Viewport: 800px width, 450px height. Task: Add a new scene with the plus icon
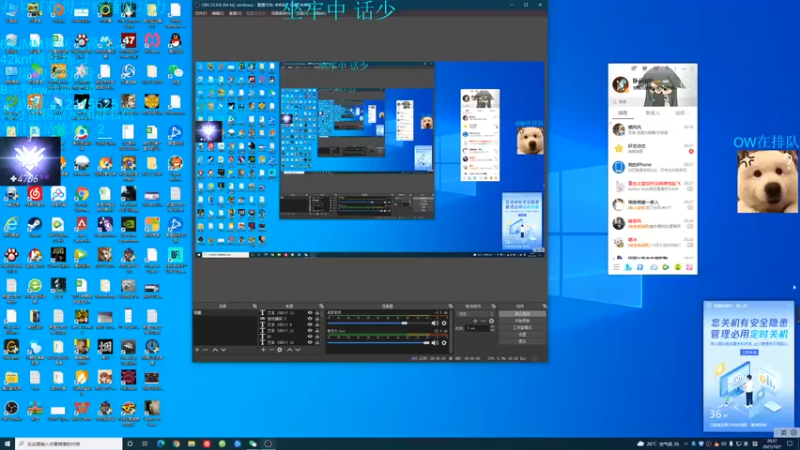point(197,349)
